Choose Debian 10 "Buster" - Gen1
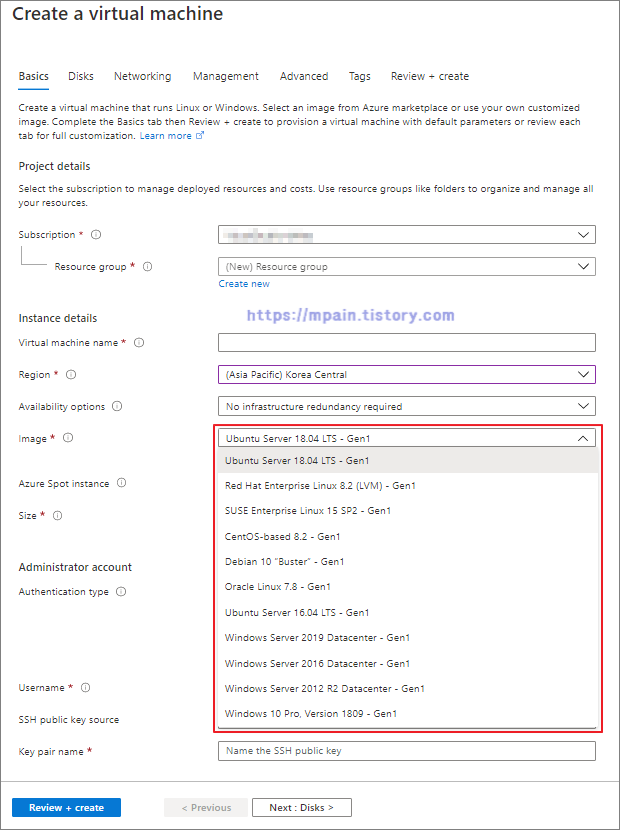This screenshot has width=620, height=830. [408, 562]
